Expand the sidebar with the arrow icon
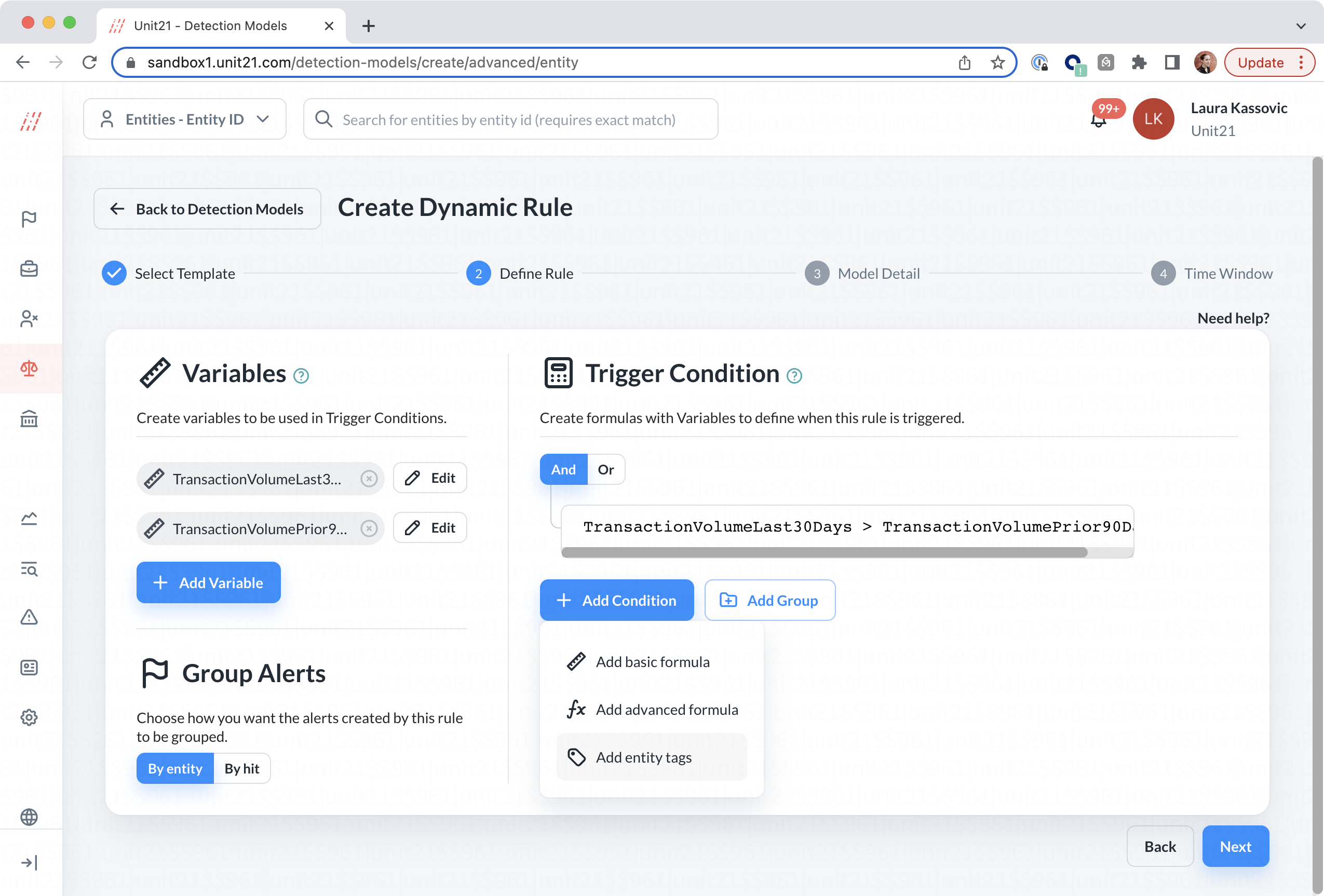 point(29,862)
